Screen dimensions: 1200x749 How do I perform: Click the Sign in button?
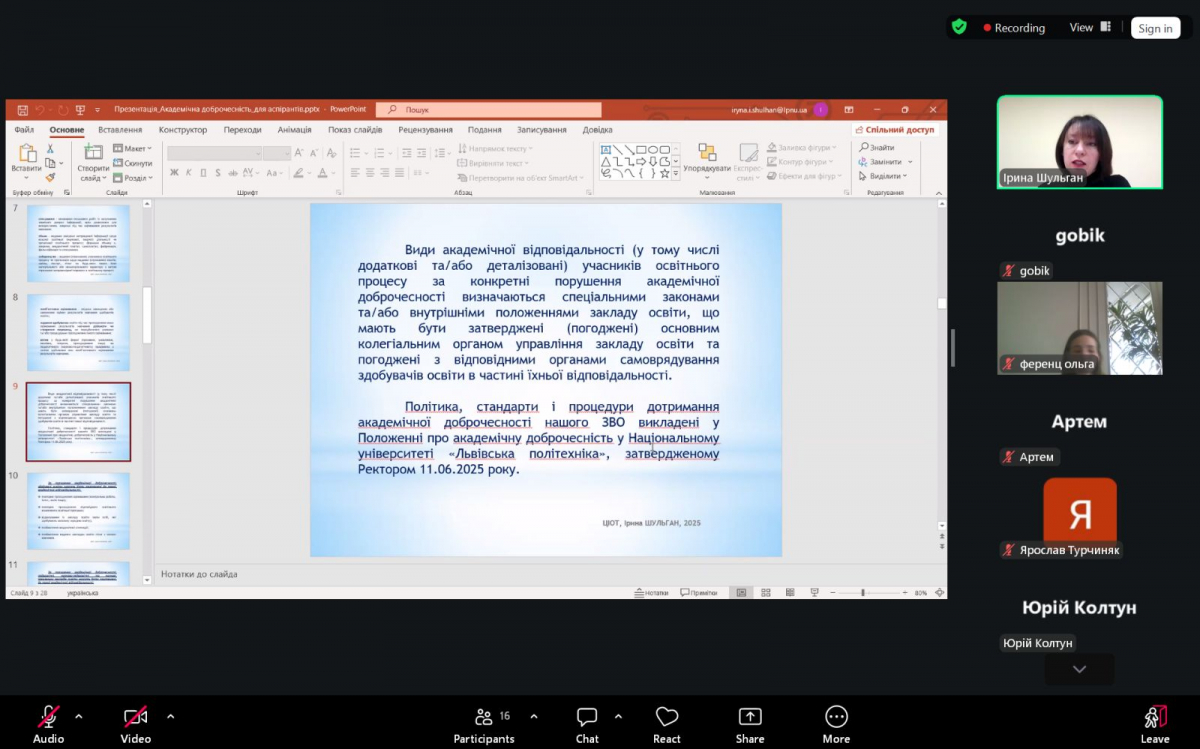[x=1155, y=28]
